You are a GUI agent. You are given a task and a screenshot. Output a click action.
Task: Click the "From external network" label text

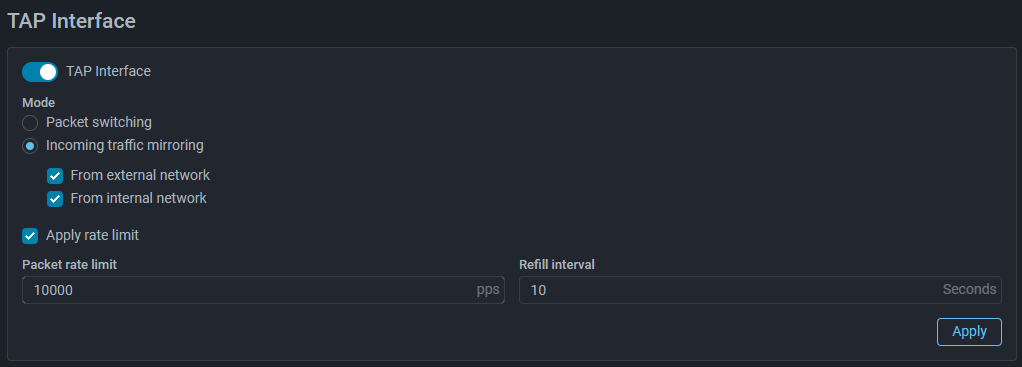tap(140, 175)
